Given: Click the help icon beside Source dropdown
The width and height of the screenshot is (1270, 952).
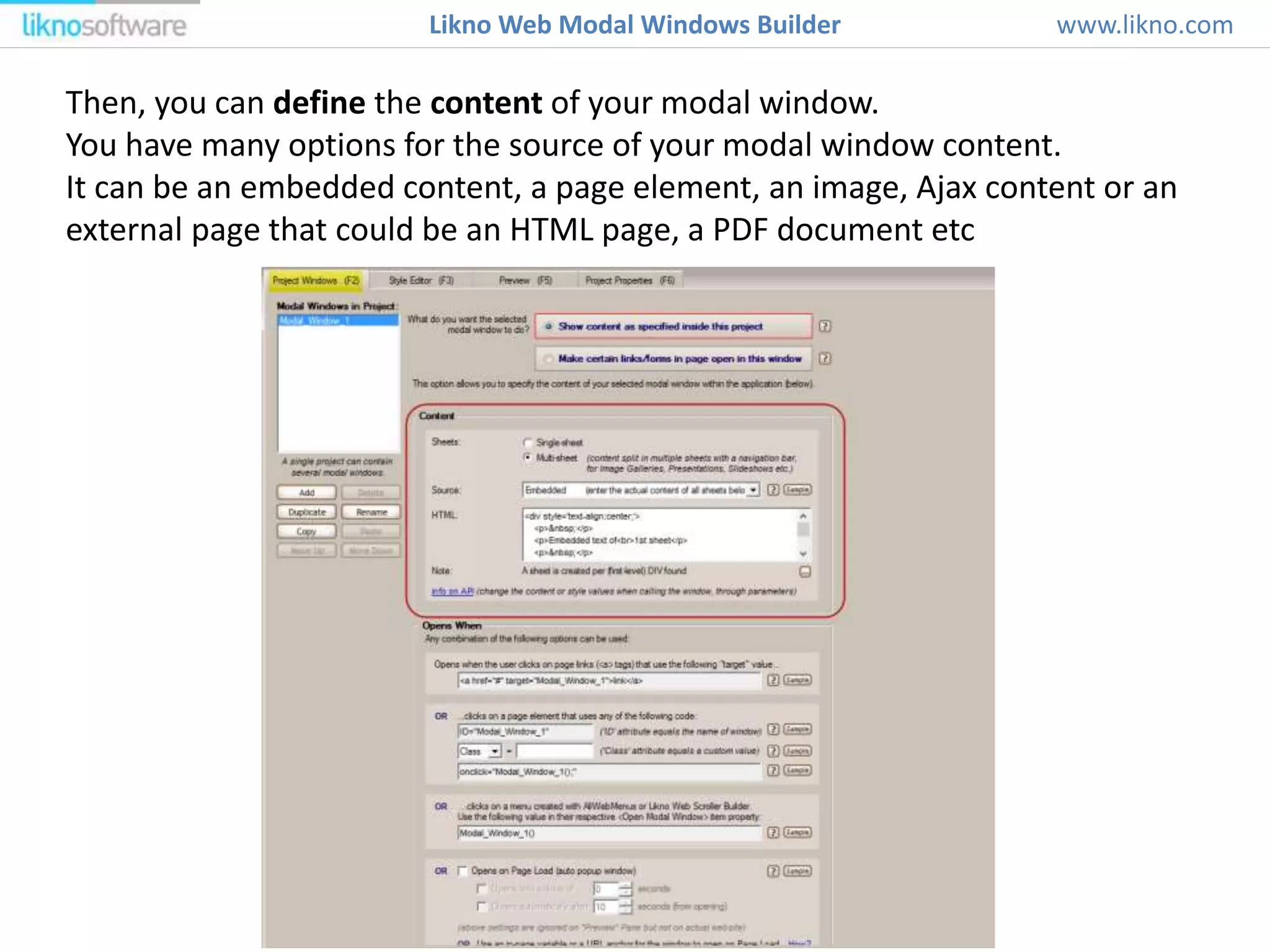Looking at the screenshot, I should tap(773, 490).
